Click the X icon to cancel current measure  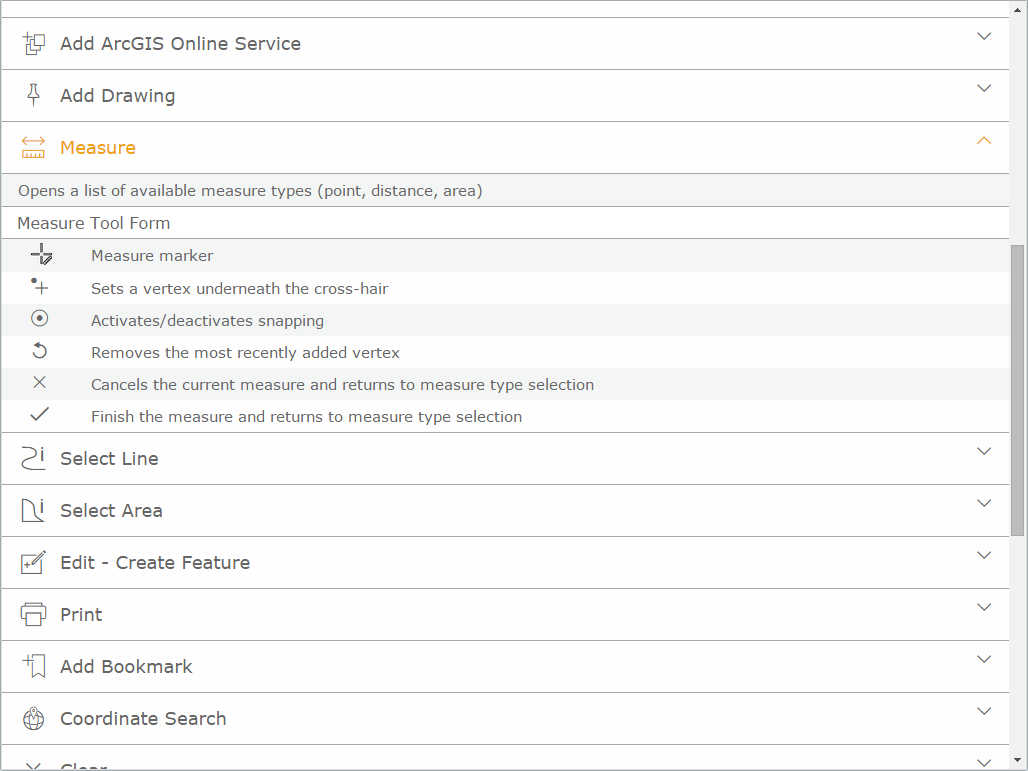coord(40,383)
